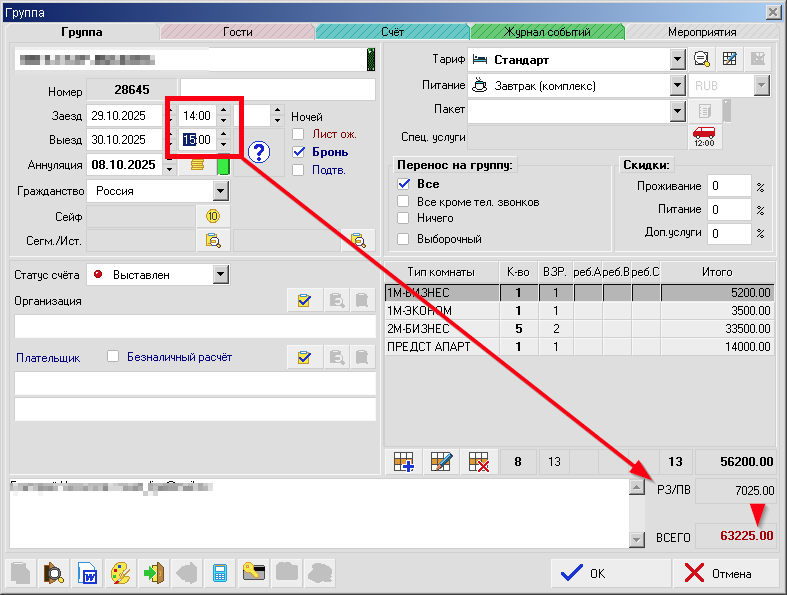This screenshot has width=787, height=595.
Task: Click the red shuttle transfer icon
Action: coord(703,136)
